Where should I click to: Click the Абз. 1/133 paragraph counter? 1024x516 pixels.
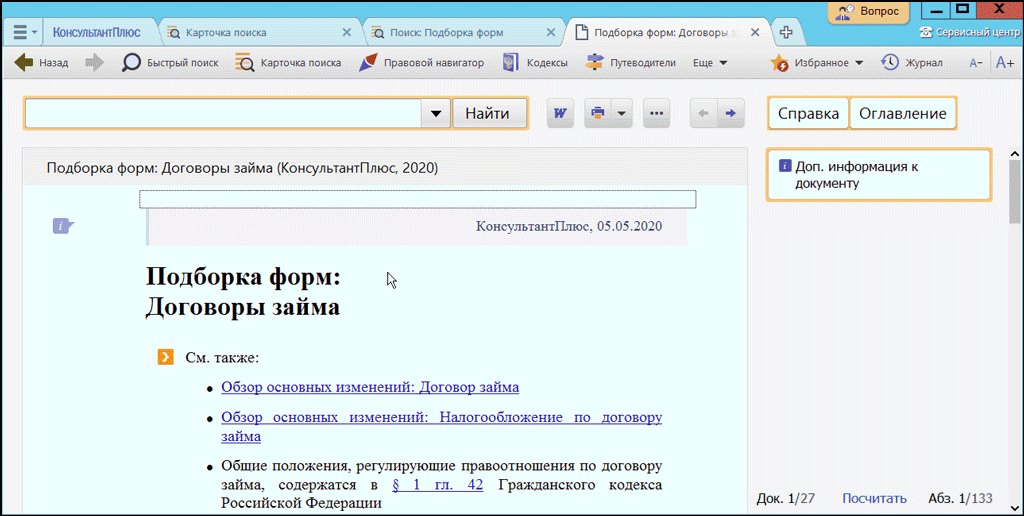coord(960,498)
